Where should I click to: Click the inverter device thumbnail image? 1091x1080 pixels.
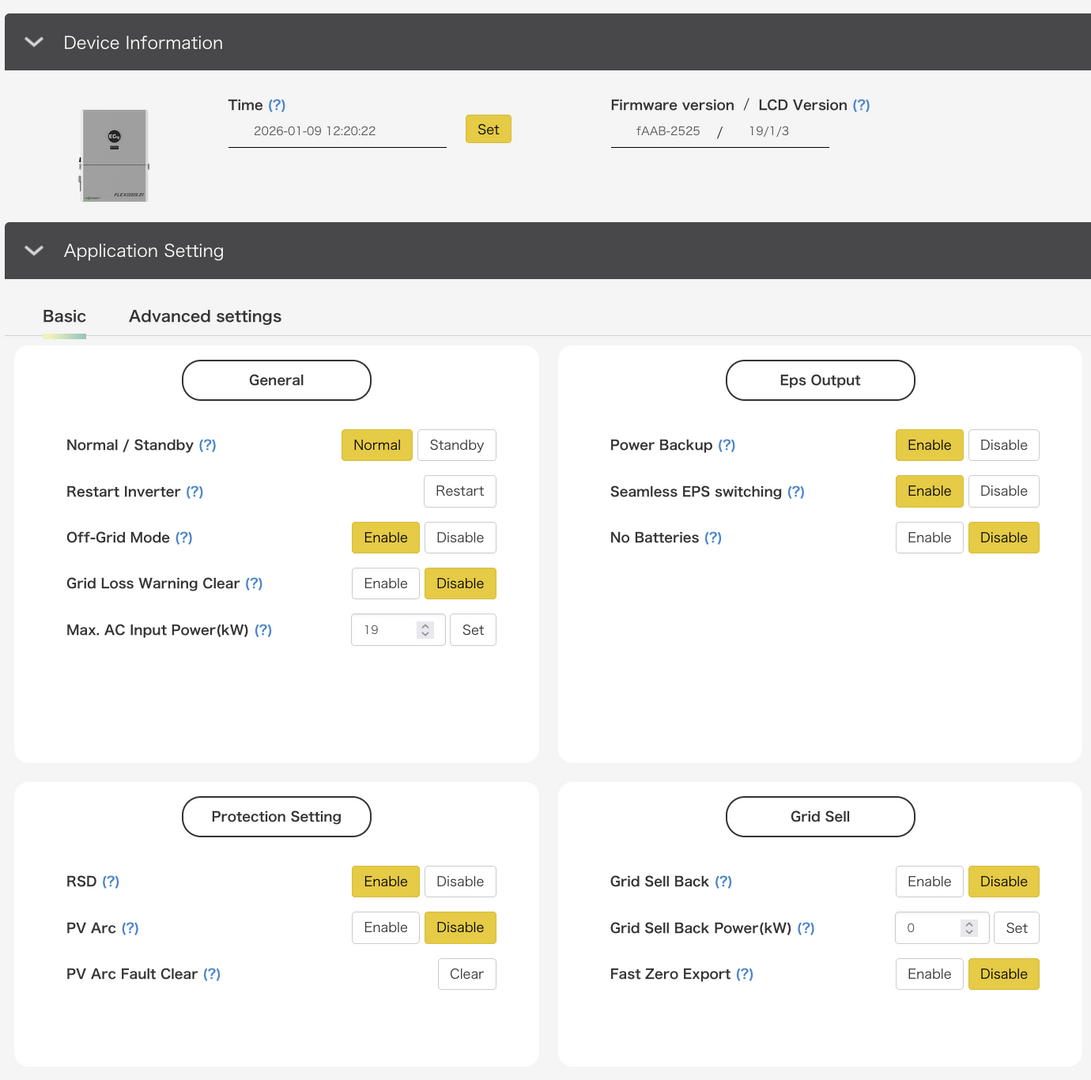114,155
